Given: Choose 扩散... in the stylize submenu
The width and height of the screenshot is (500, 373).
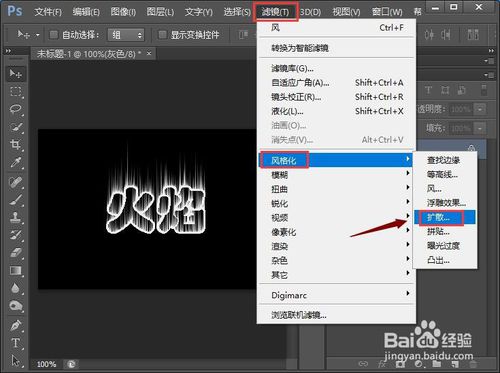Looking at the screenshot, I should 445,217.
